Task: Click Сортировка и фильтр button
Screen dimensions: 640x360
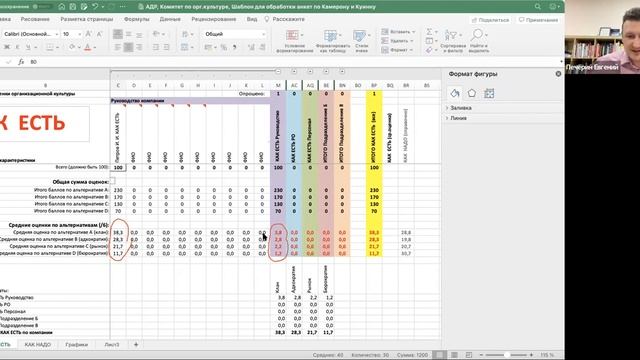Action: click(x=453, y=41)
